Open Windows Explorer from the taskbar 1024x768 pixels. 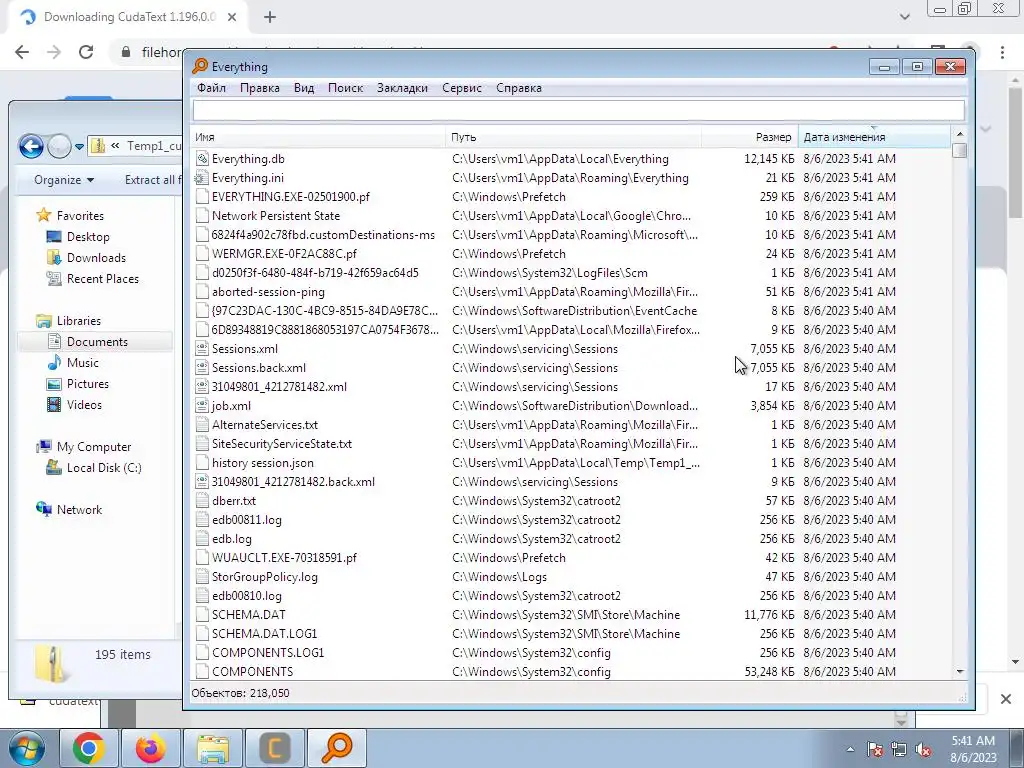pos(212,748)
